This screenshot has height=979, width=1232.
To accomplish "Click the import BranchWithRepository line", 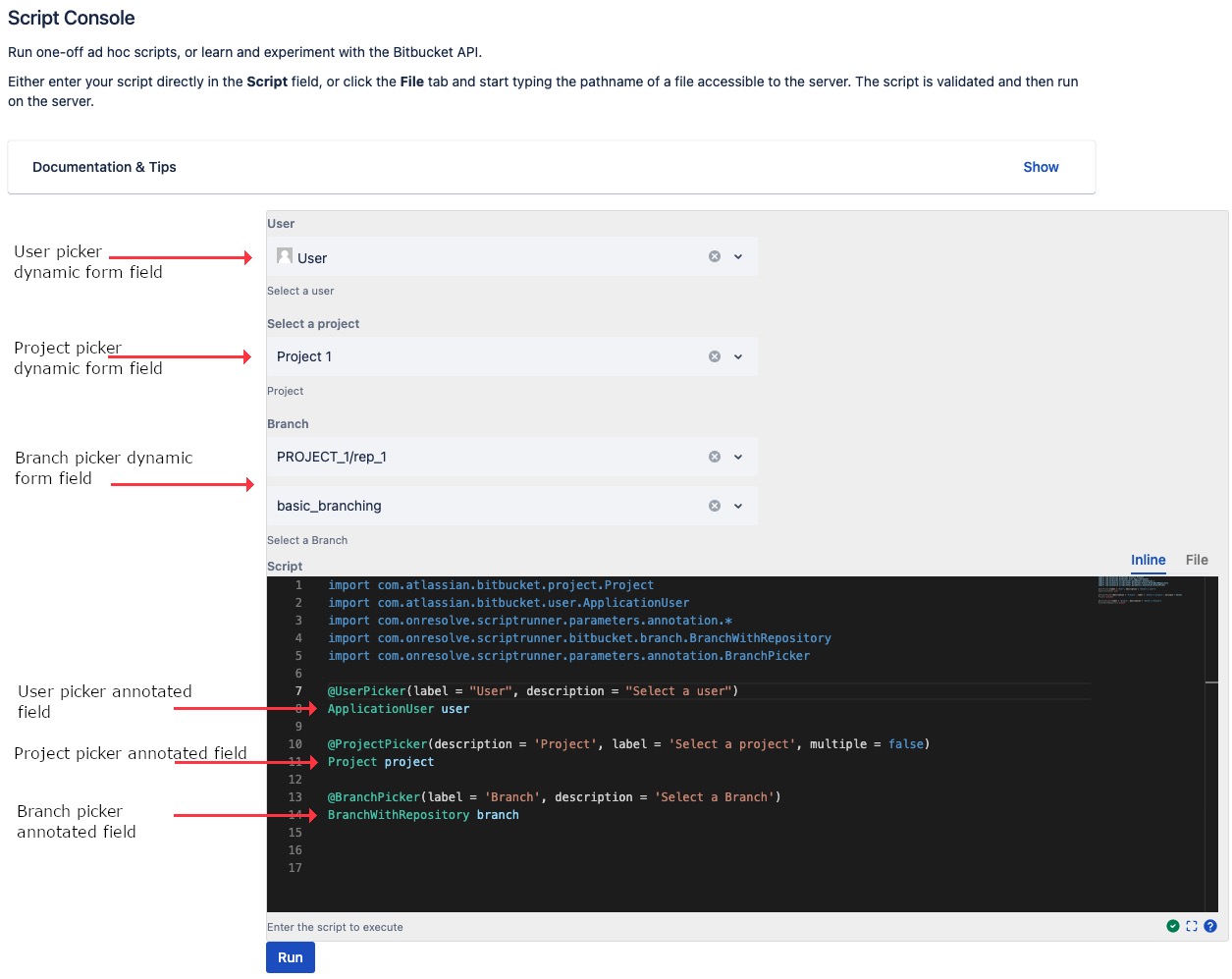I will 579,638.
